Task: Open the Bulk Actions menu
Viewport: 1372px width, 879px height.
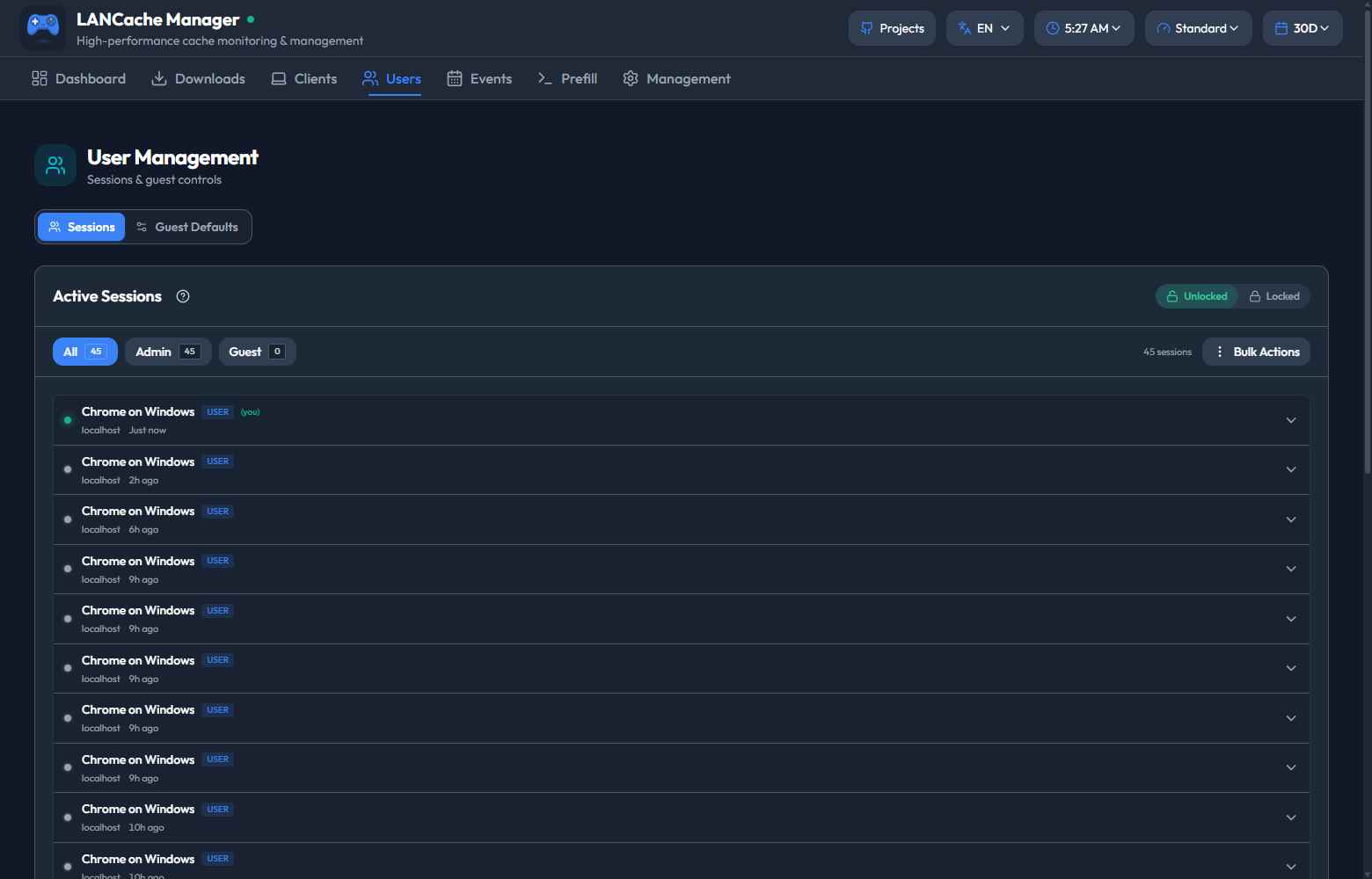Action: (1256, 352)
